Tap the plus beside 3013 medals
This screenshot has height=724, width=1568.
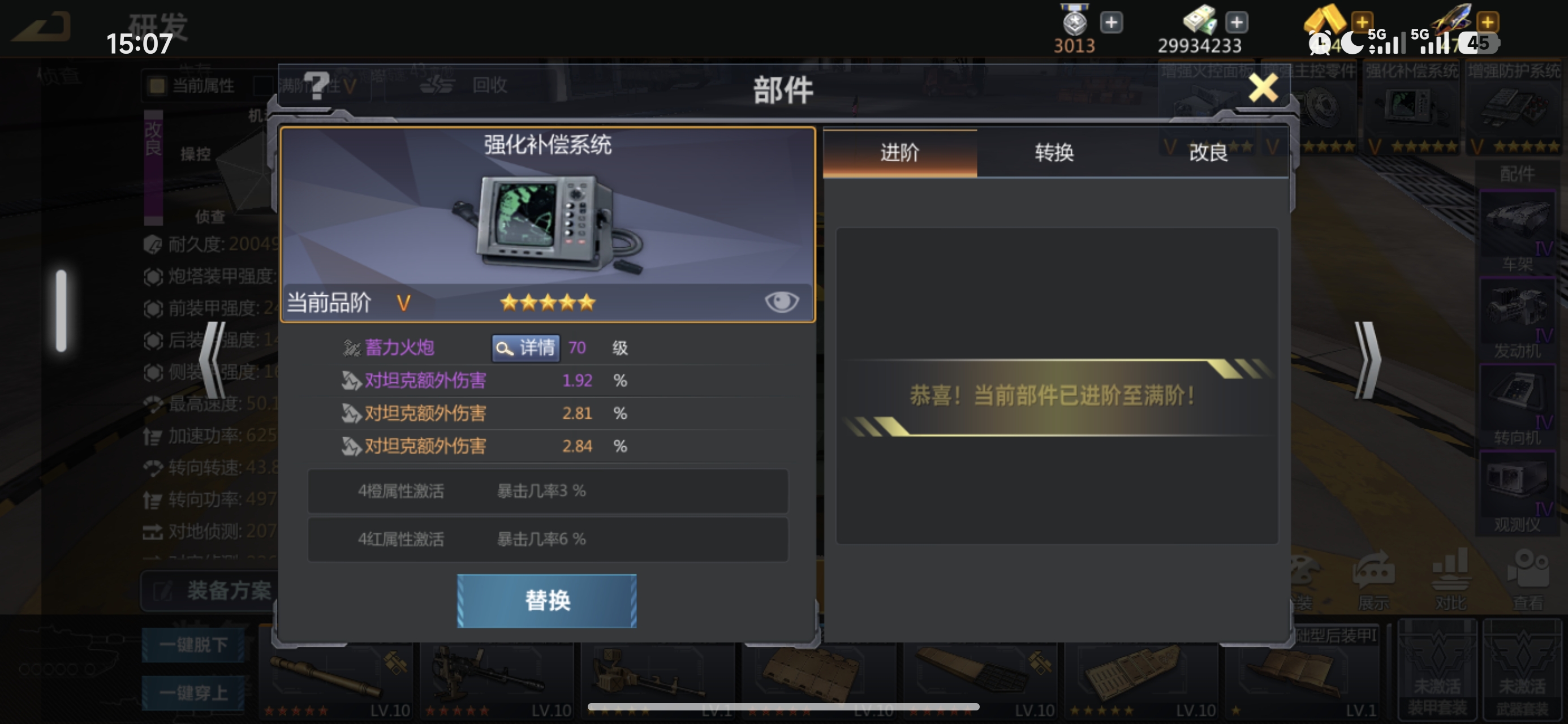click(x=1111, y=23)
